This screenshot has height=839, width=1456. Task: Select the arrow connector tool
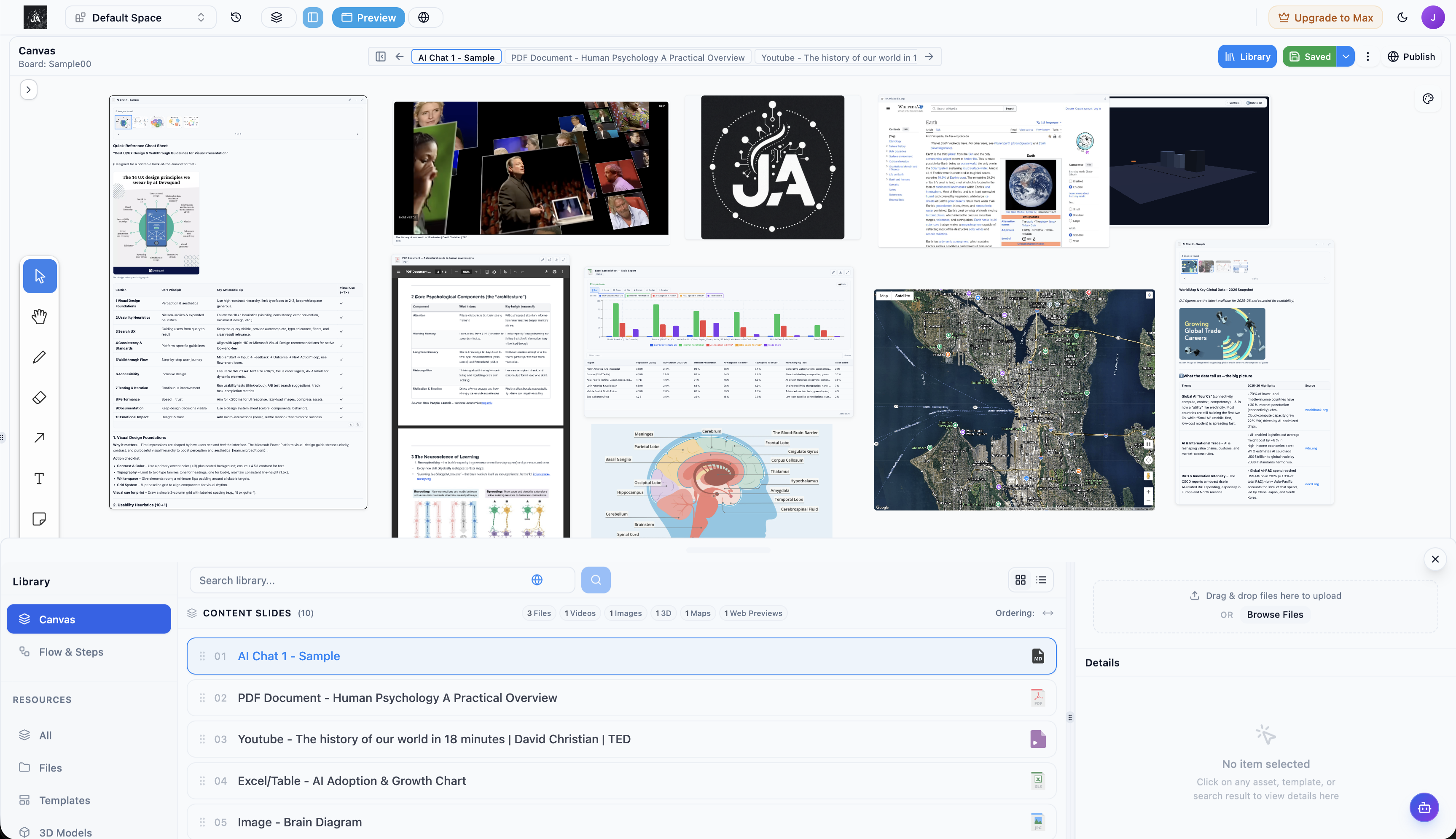pyautogui.click(x=39, y=437)
